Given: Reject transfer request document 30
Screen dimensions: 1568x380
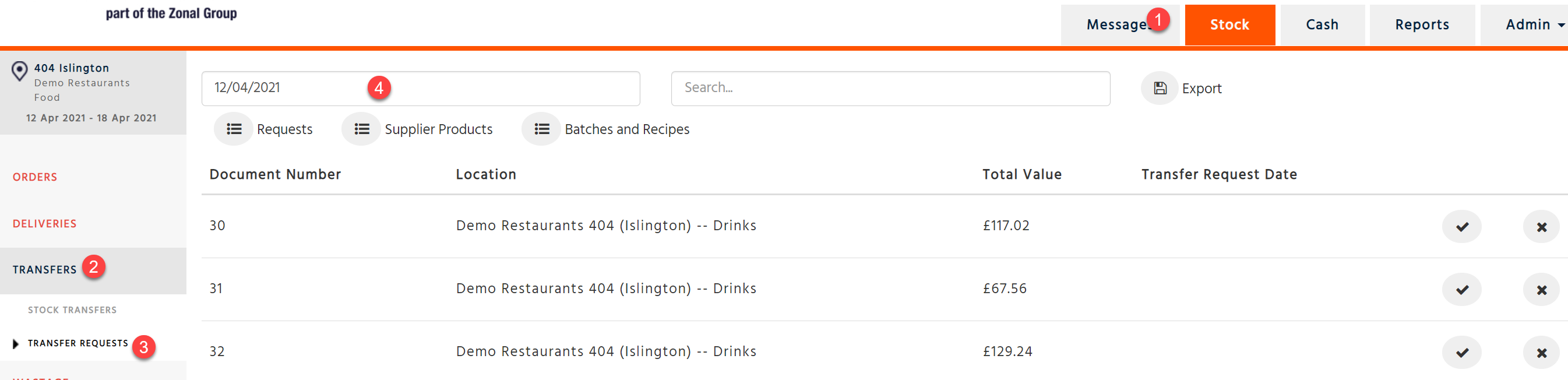Looking at the screenshot, I should click(1541, 227).
